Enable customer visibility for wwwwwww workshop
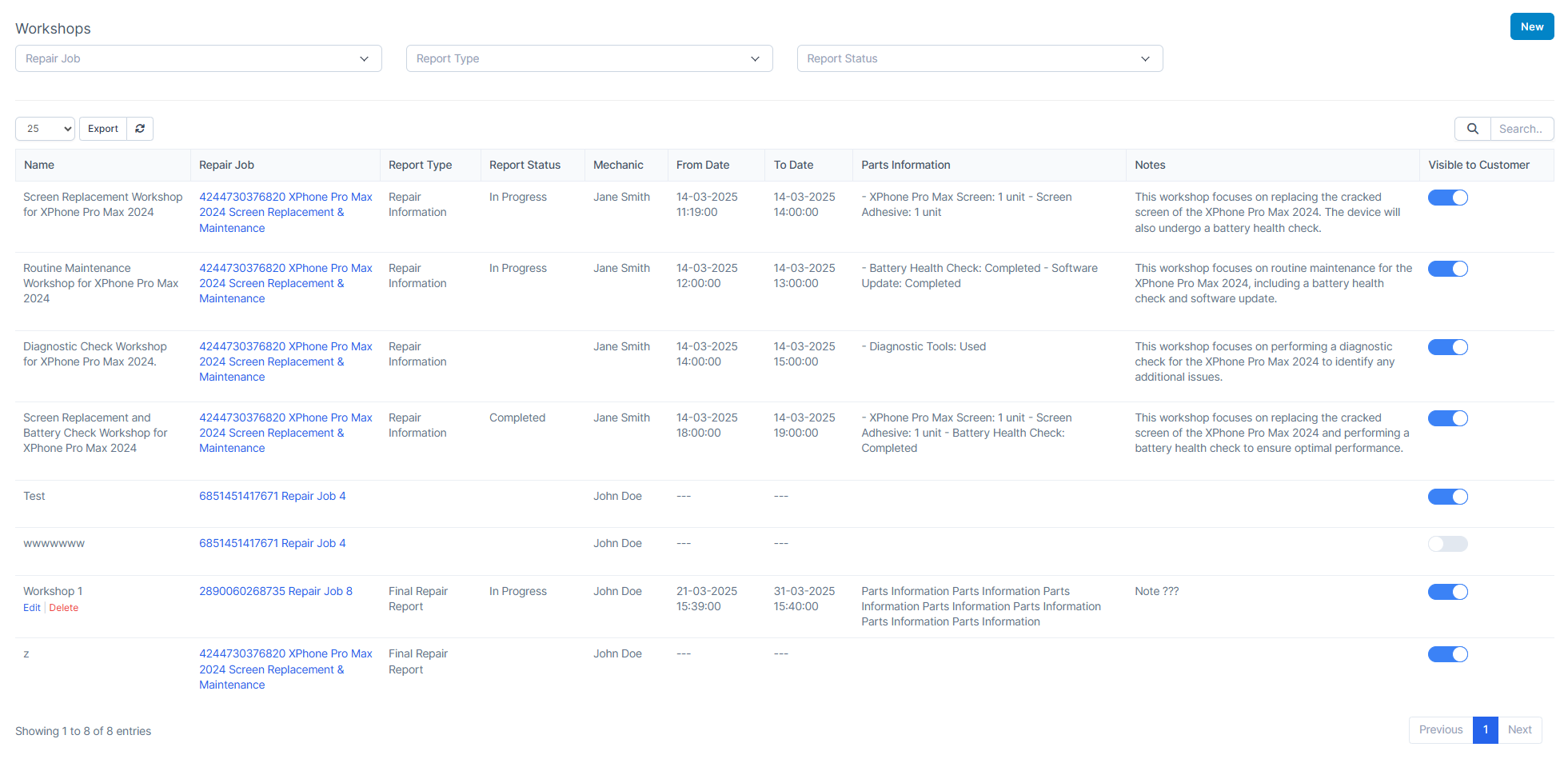The height and width of the screenshot is (763, 1568). pyautogui.click(x=1447, y=544)
